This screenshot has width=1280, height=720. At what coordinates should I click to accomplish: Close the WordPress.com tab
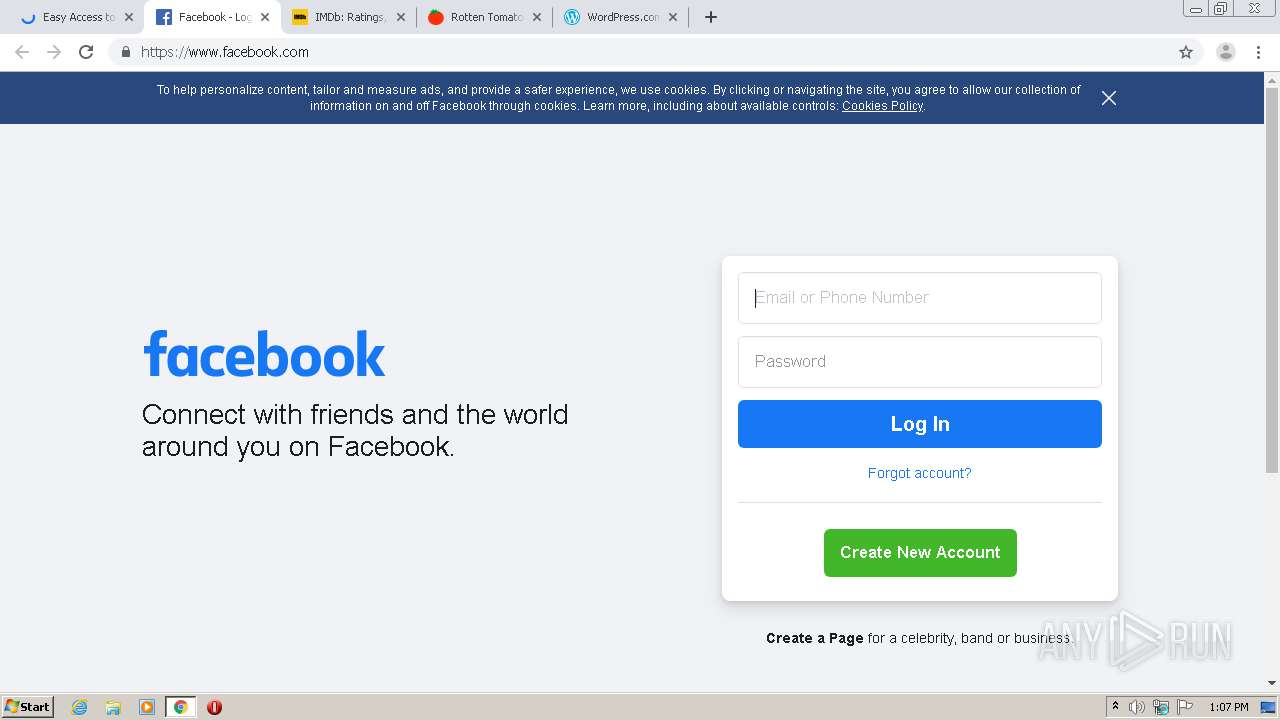(x=673, y=17)
